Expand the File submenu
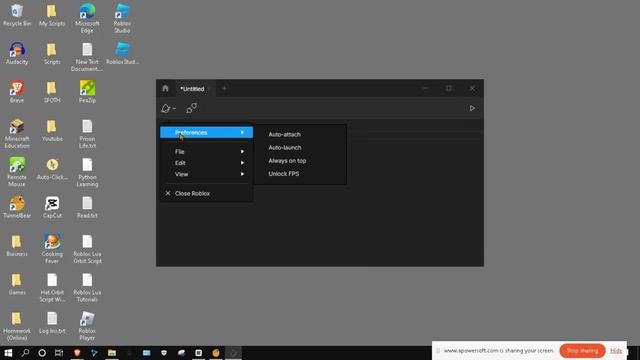Image resolution: width=640 pixels, height=360 pixels. coord(207,151)
